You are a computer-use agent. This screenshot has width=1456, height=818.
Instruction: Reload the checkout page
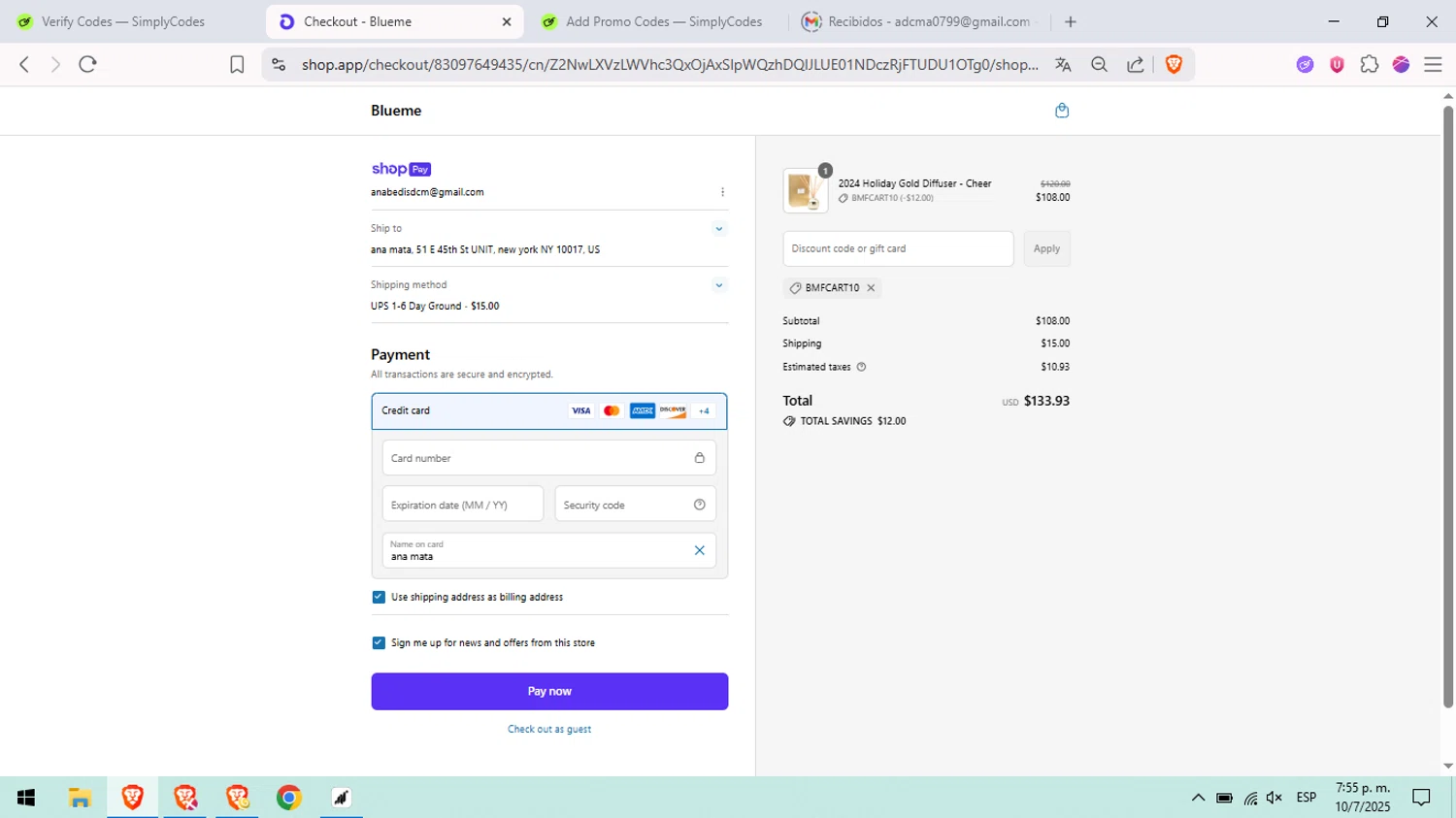(x=87, y=64)
